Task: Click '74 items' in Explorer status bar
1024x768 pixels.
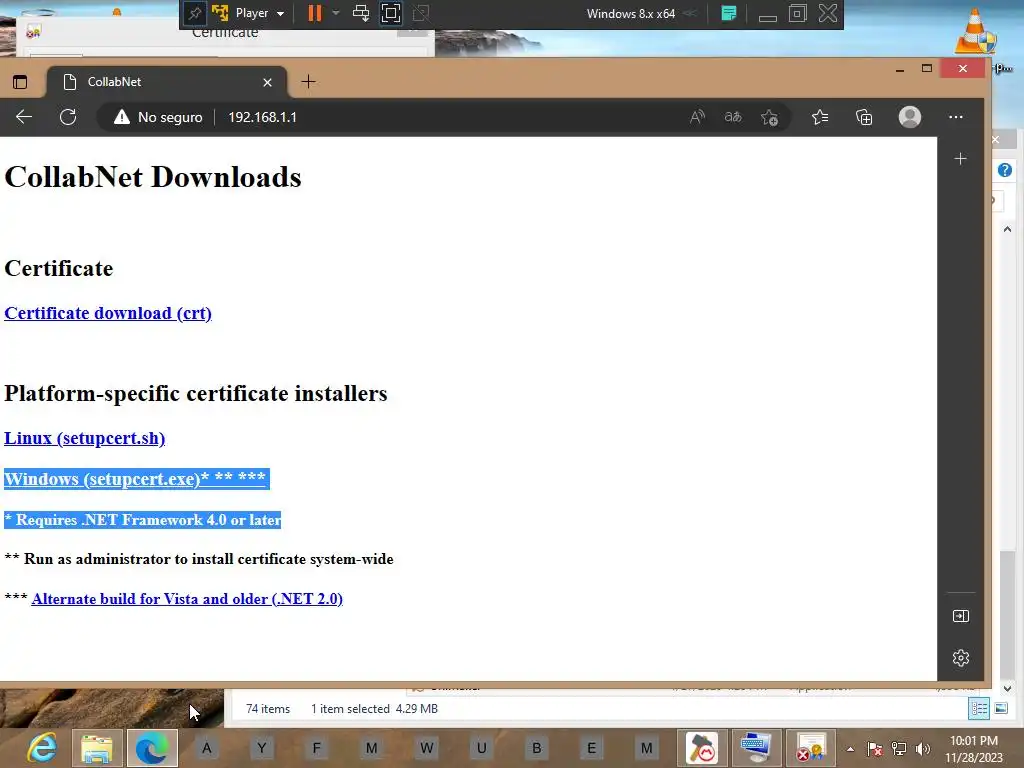Action: [268, 709]
